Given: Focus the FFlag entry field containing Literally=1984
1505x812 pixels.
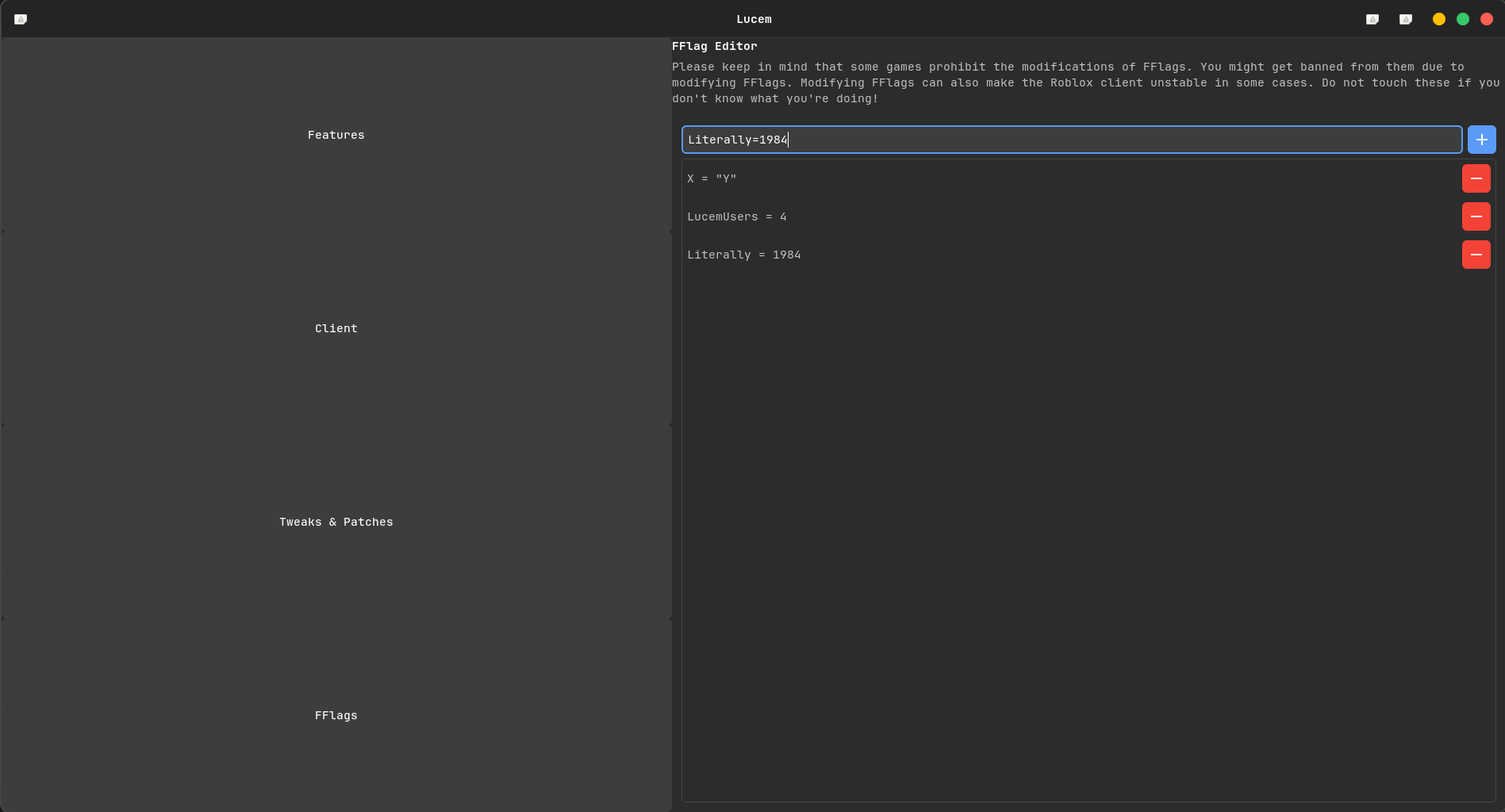Looking at the screenshot, I should pos(1072,140).
